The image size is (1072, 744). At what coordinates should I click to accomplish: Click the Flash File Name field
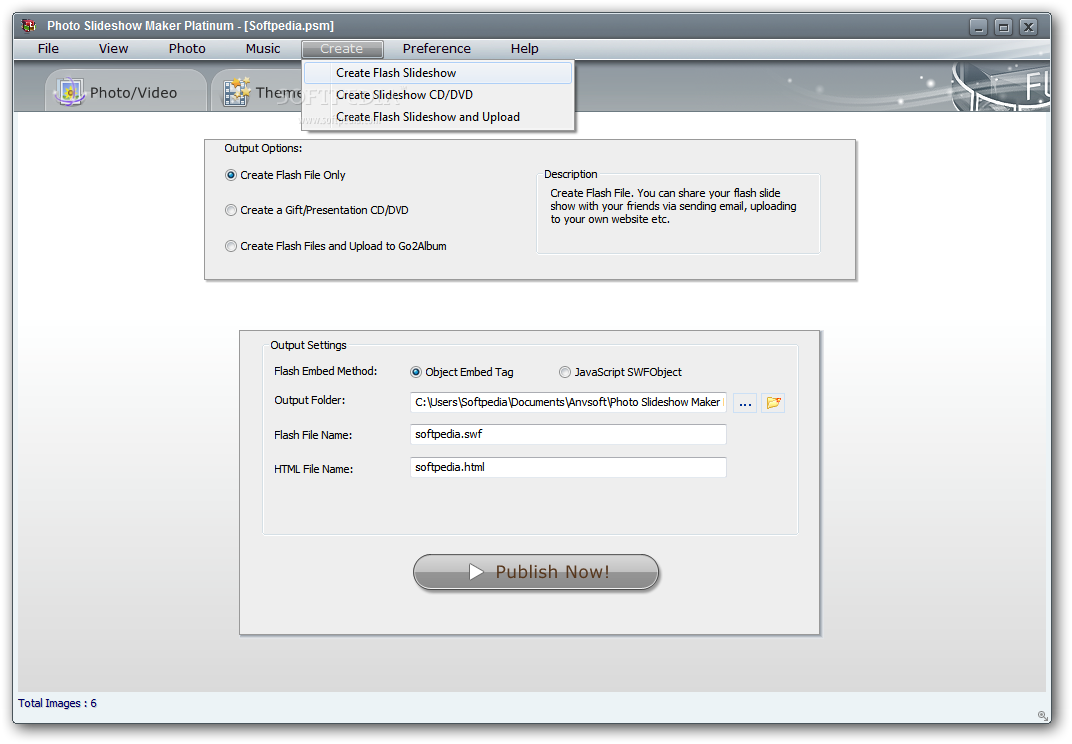(x=568, y=434)
